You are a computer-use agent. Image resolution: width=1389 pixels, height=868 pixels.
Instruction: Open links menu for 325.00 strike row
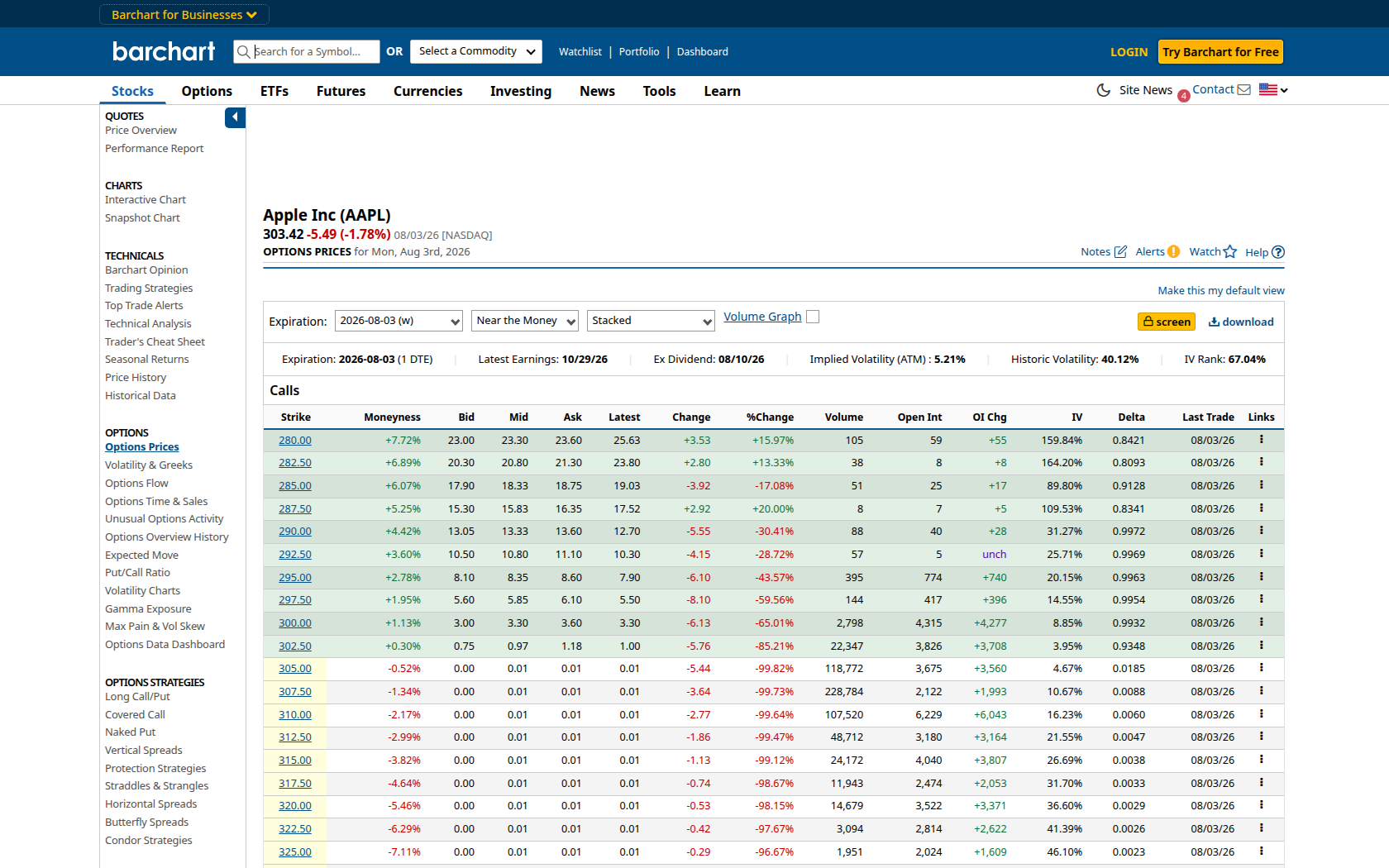tap(1262, 851)
